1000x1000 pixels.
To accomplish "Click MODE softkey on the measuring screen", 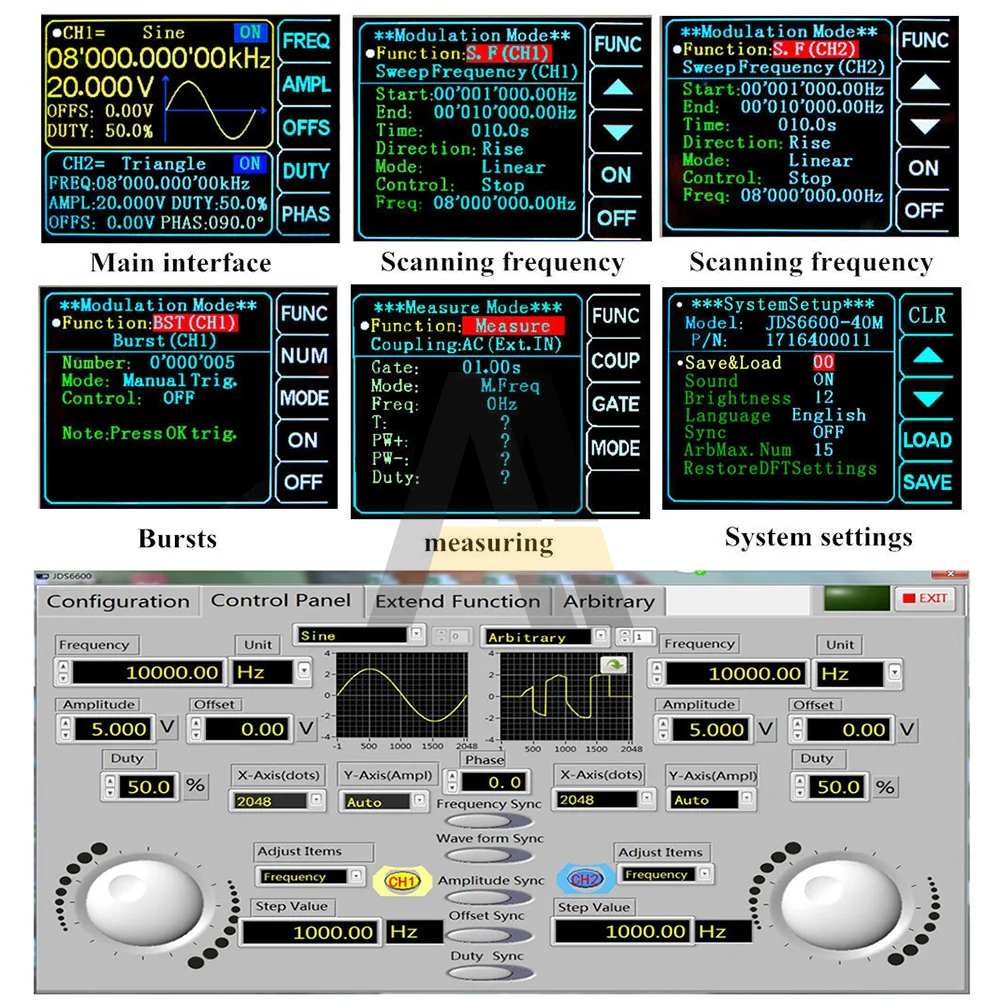I will [x=615, y=448].
